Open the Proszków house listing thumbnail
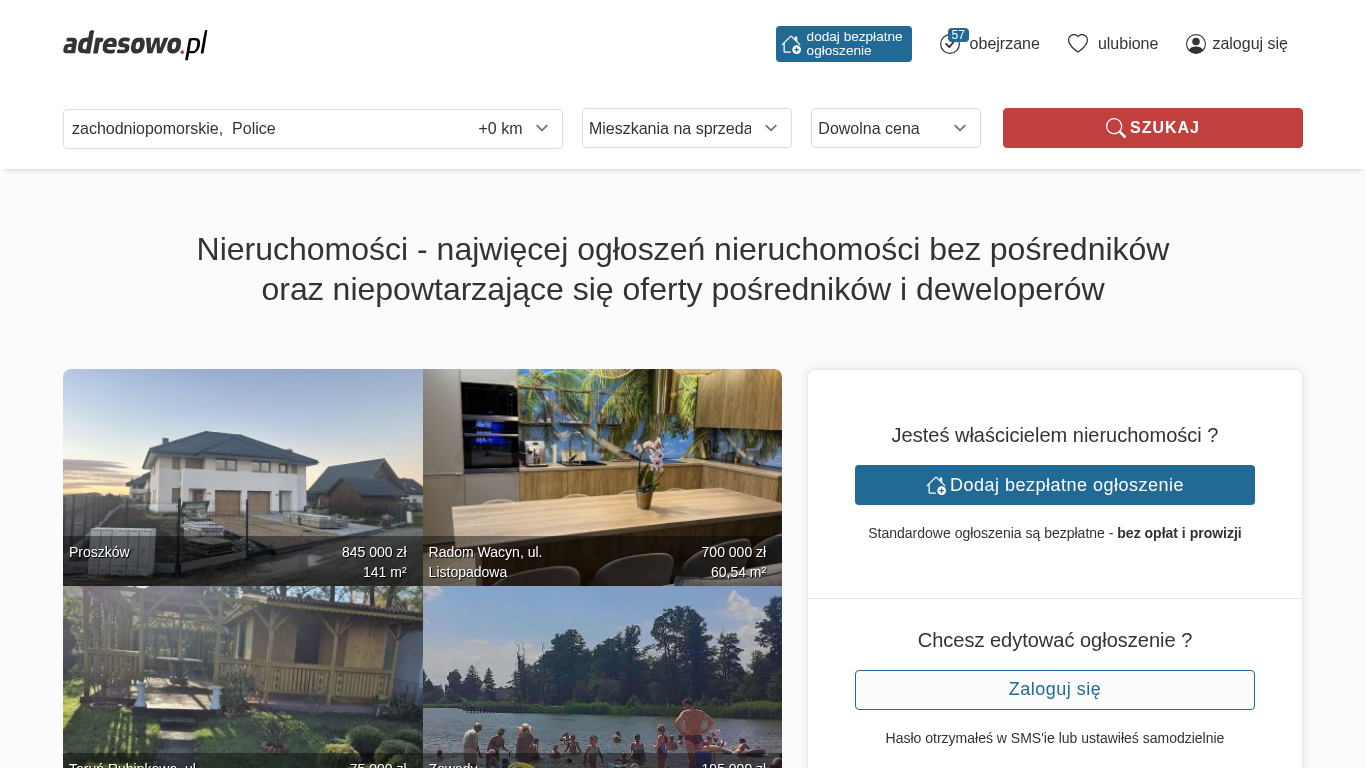Screen dimensions: 1366x768 tap(242, 470)
